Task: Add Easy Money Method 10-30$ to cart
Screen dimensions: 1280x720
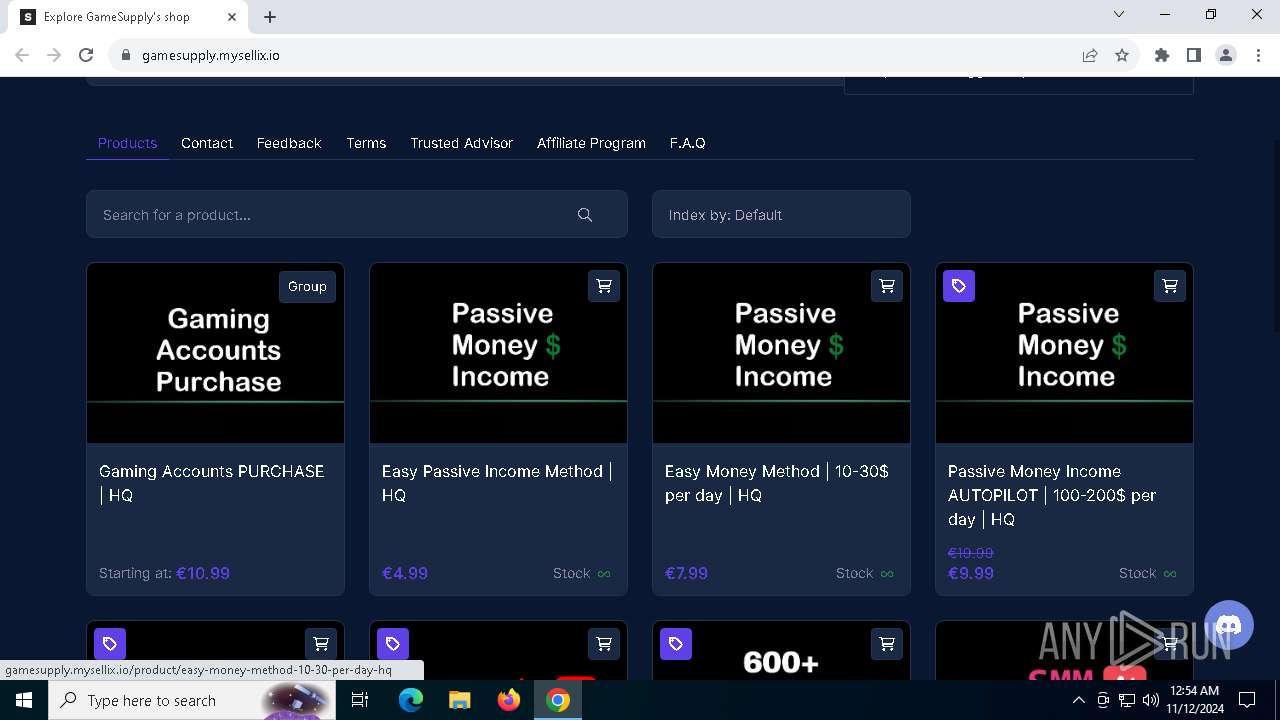Action: (x=887, y=286)
